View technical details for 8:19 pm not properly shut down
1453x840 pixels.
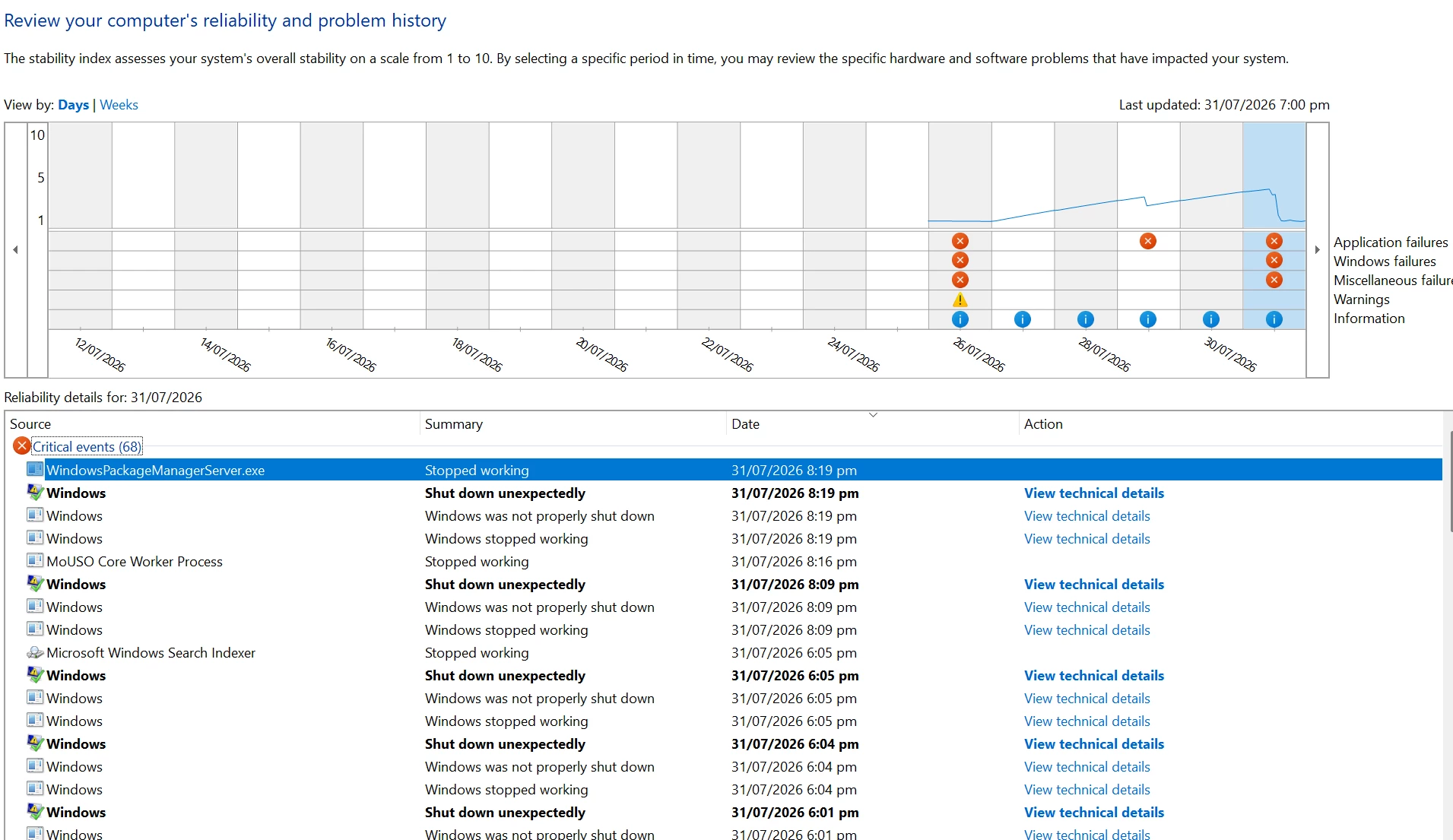[x=1087, y=515]
